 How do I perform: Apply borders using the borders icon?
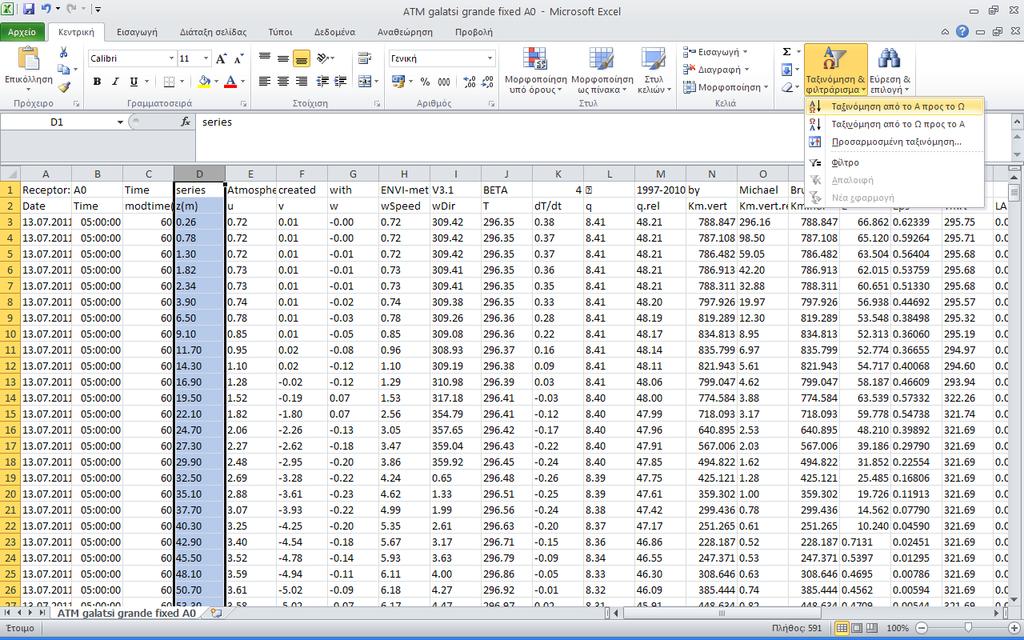pyautogui.click(x=169, y=82)
